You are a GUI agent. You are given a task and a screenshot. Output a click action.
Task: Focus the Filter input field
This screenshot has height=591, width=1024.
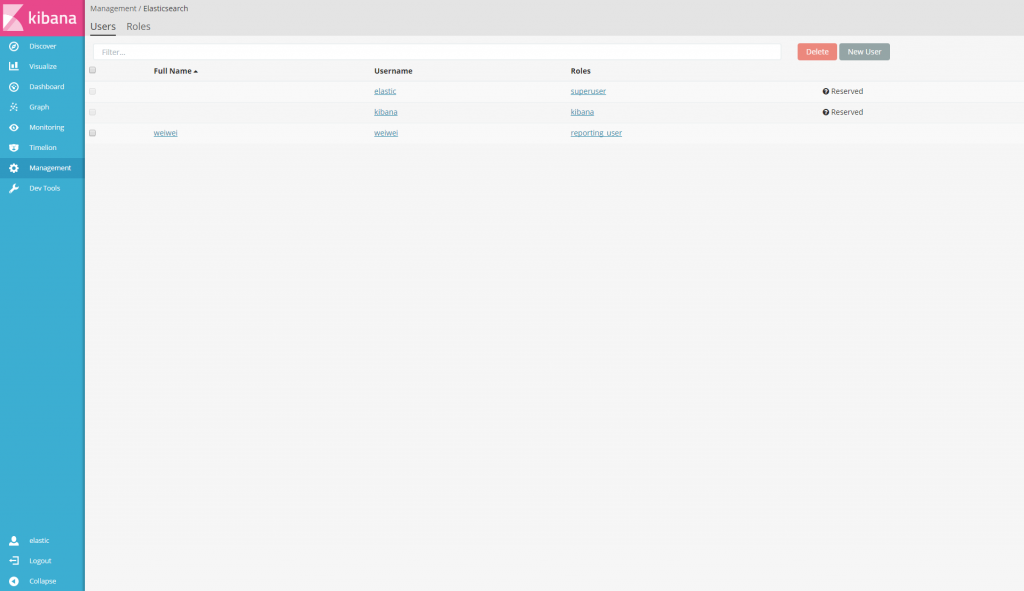click(437, 52)
